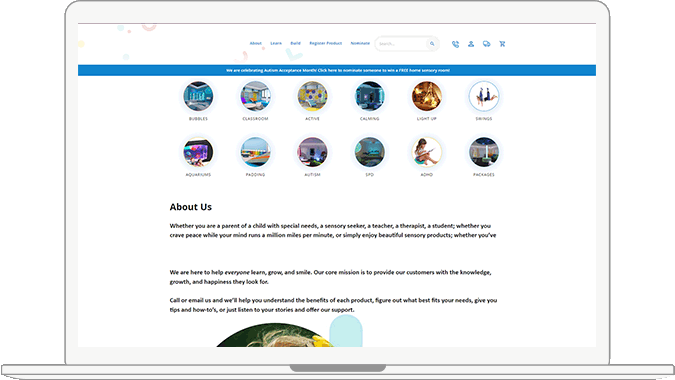Open the About menu item
Viewport: 675px width, 380px height.
click(x=256, y=43)
